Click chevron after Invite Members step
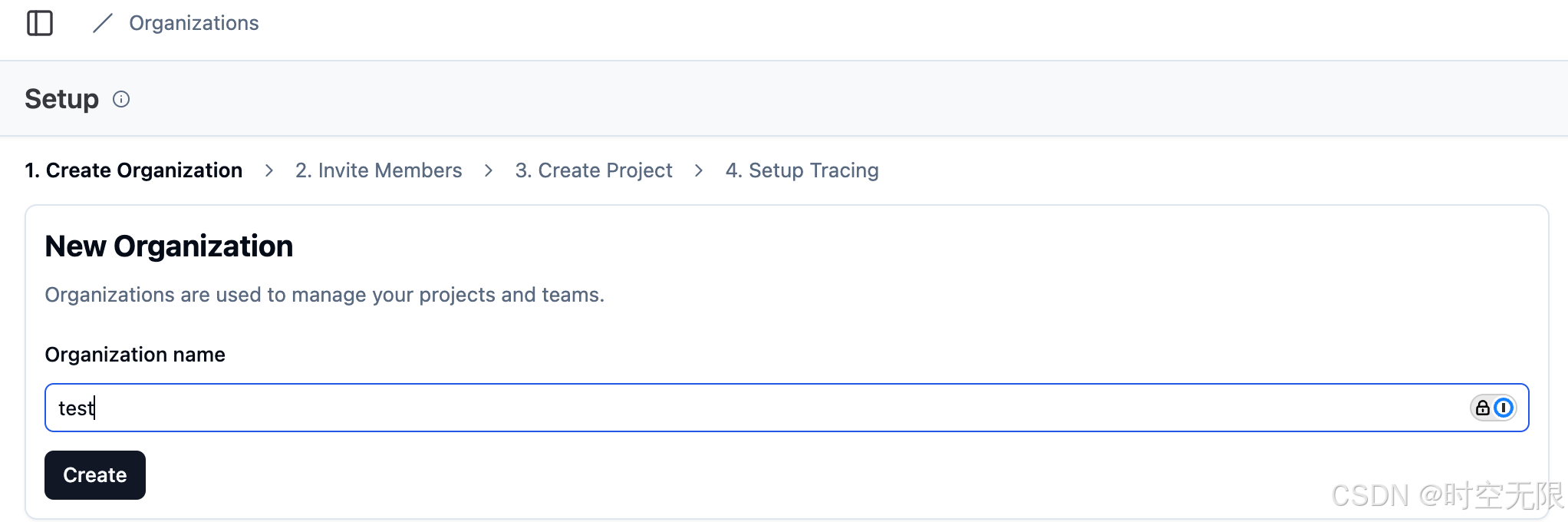Screen dimensions: 1568x522 (x=489, y=170)
